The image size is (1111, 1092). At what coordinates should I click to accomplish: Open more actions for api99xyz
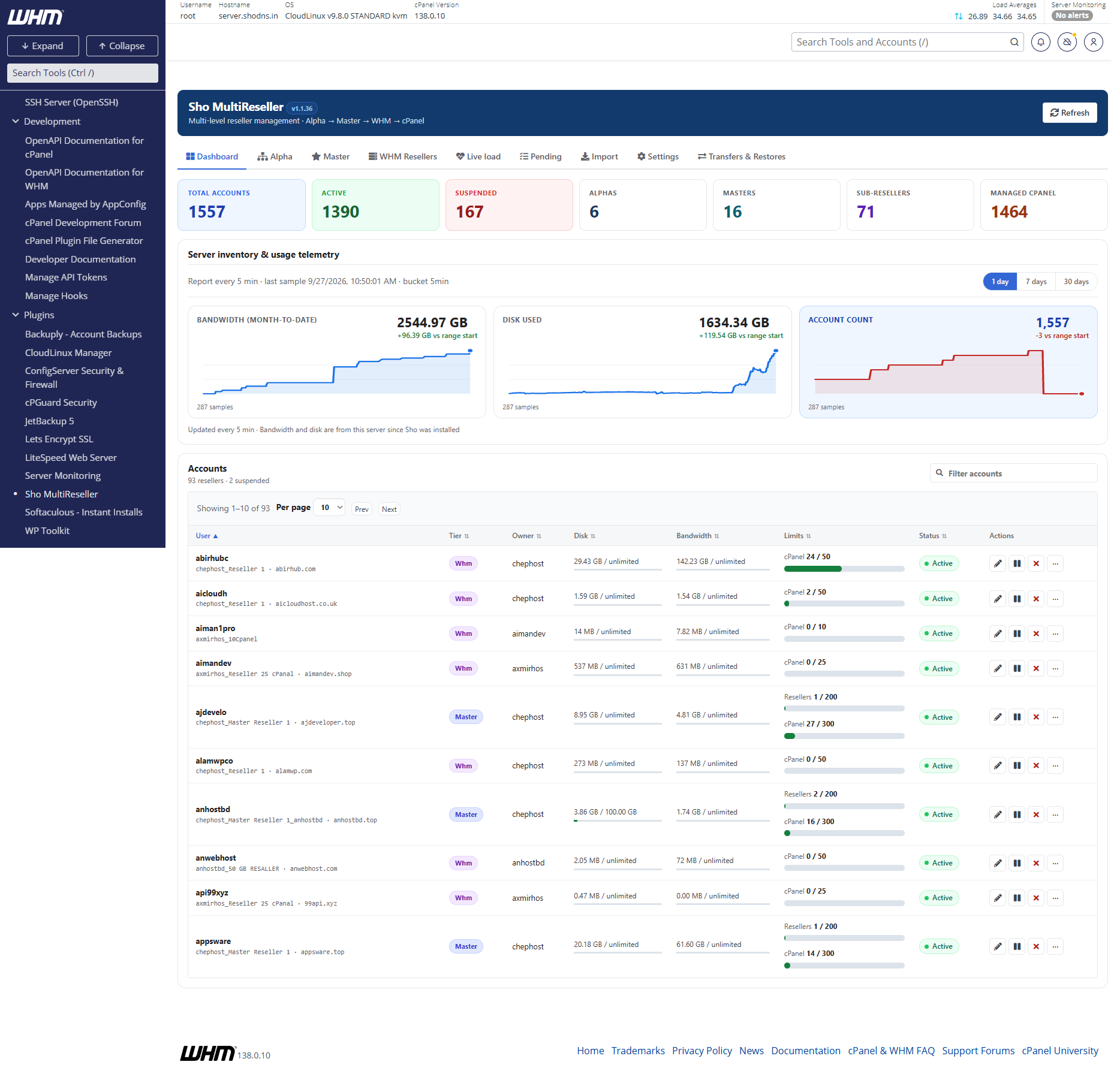(1055, 898)
